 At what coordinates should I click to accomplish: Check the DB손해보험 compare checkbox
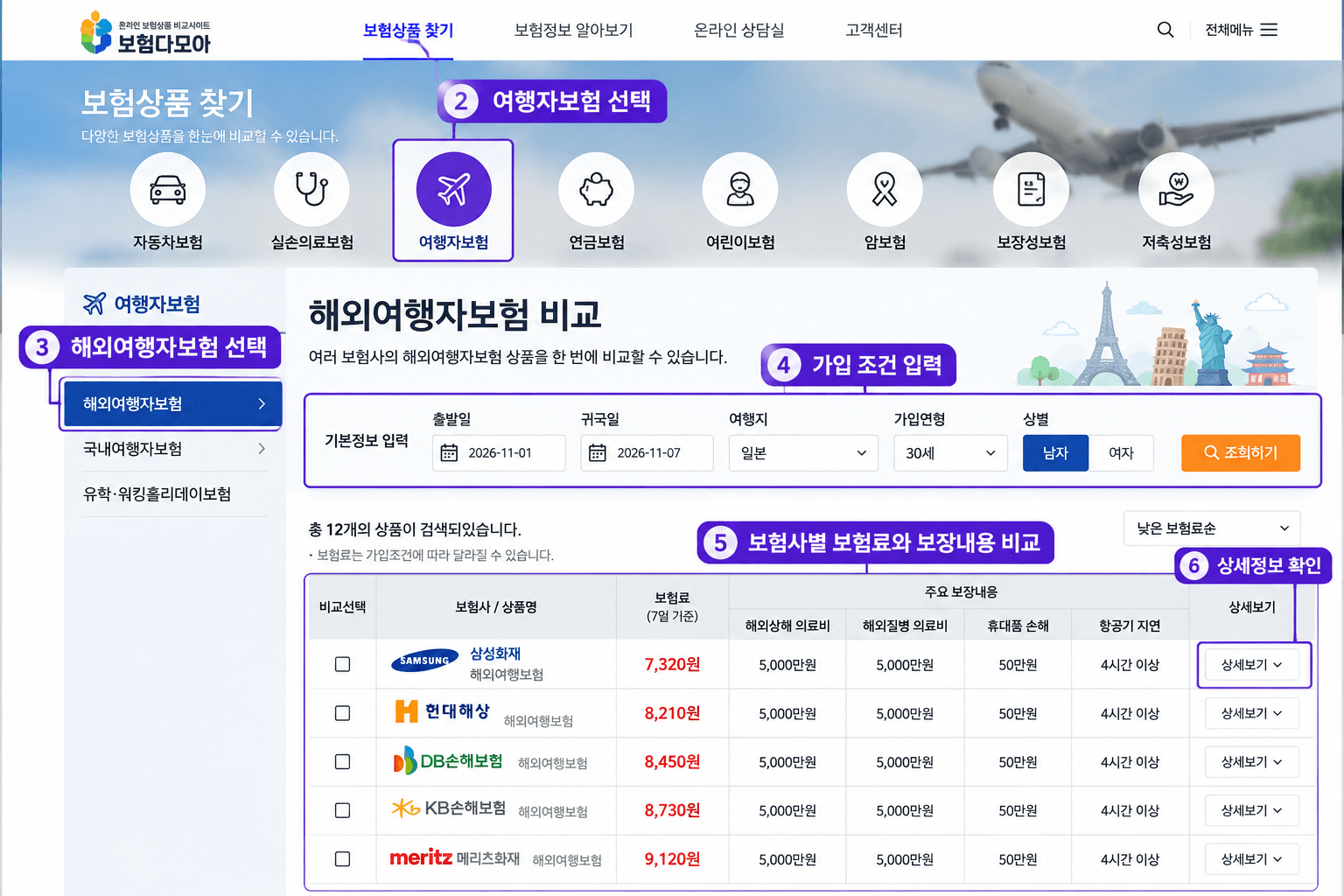pyautogui.click(x=343, y=762)
